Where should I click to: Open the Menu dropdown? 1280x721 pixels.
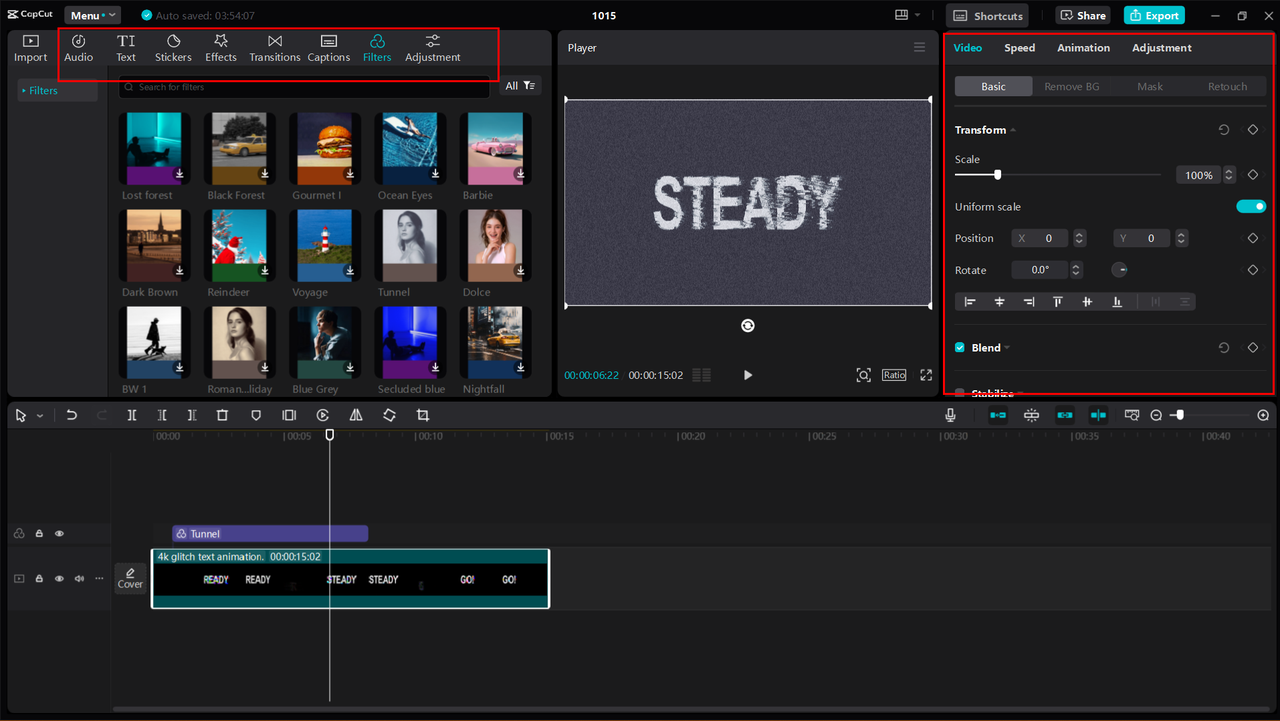[92, 16]
